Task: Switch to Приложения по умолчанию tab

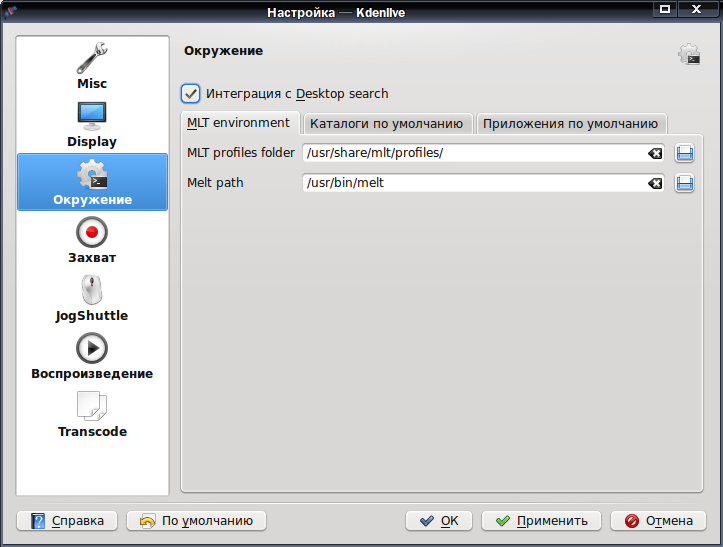Action: pos(570,124)
